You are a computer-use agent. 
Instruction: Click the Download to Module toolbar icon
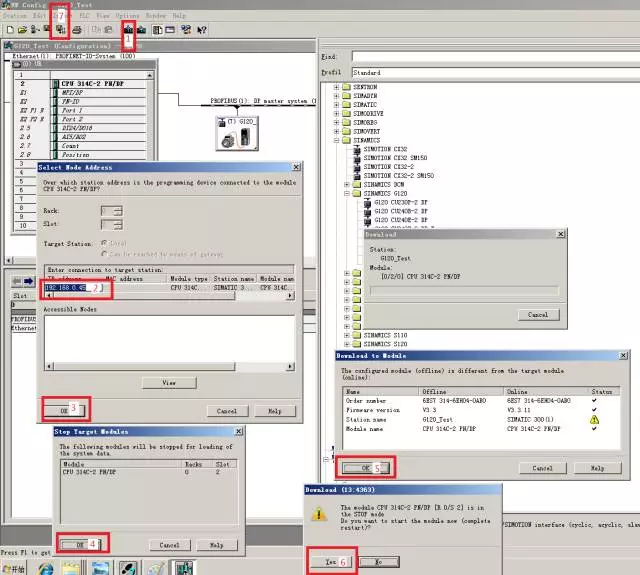pyautogui.click(x=128, y=31)
